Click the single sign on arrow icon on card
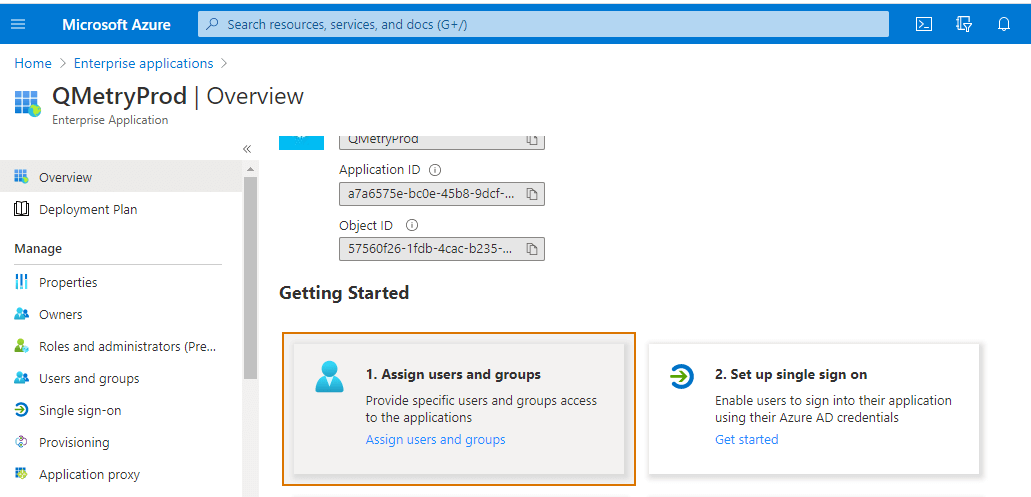Image resolution: width=1031 pixels, height=497 pixels. coord(682,377)
